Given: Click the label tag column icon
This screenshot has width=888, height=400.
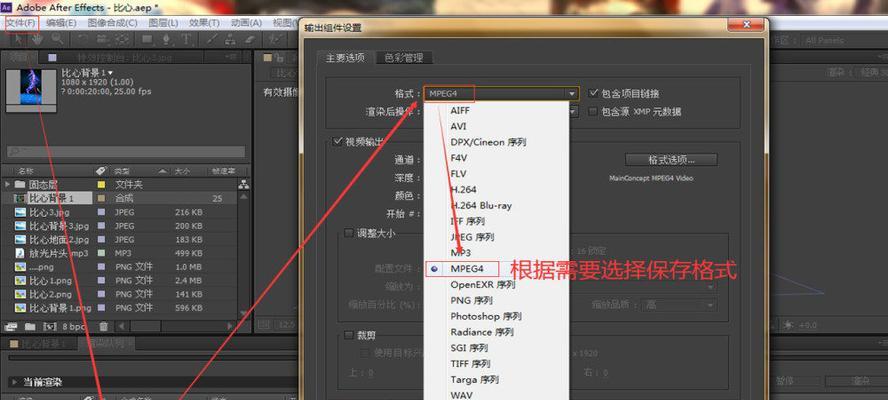Looking at the screenshot, I should coord(101,171).
